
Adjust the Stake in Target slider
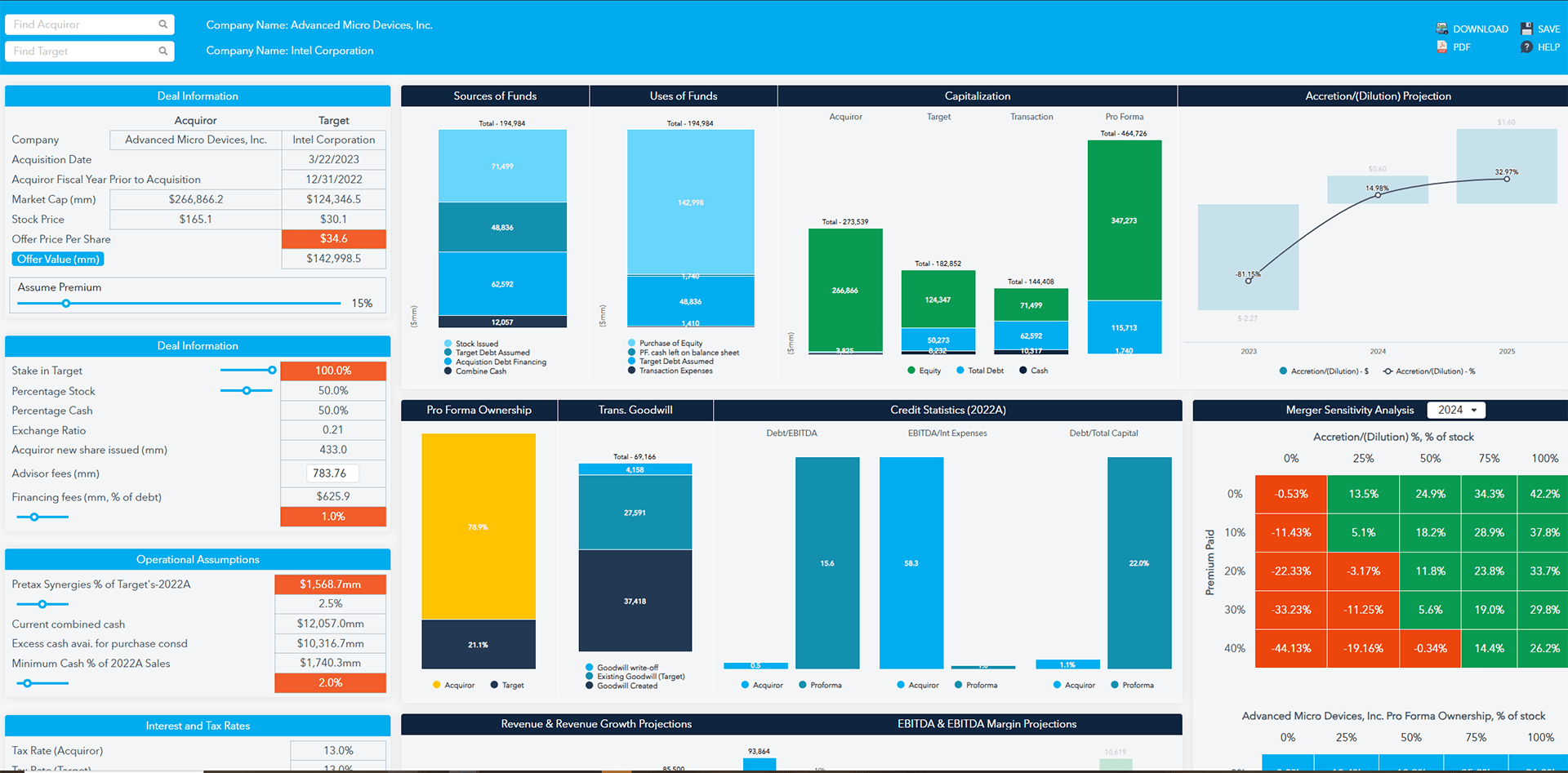pyautogui.click(x=272, y=370)
